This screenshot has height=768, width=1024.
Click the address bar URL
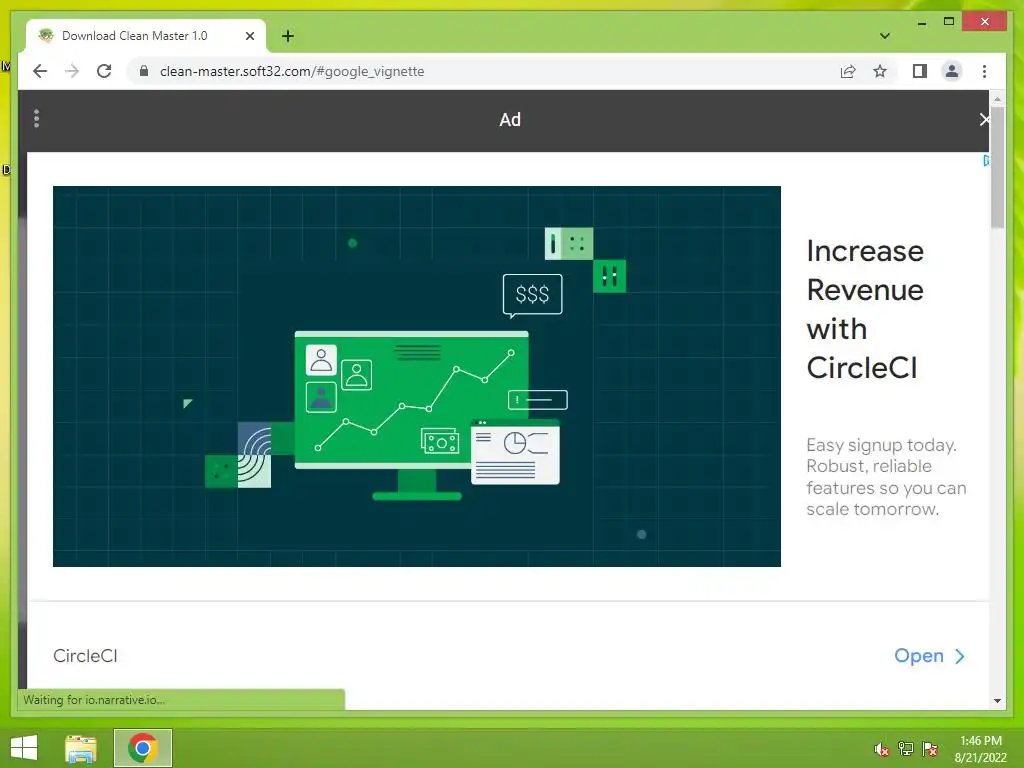pyautogui.click(x=292, y=71)
